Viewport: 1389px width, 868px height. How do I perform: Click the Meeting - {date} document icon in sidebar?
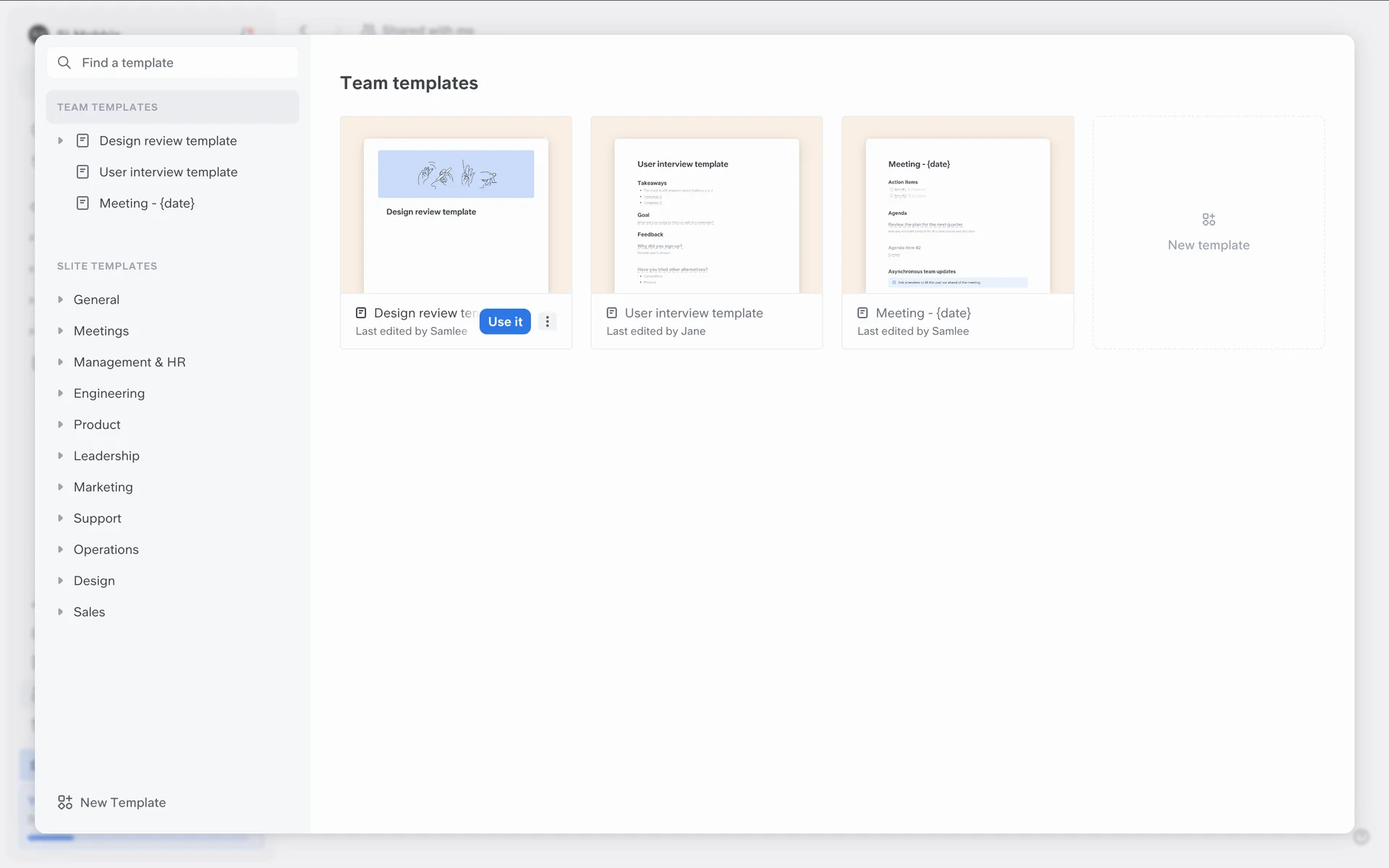[83, 203]
